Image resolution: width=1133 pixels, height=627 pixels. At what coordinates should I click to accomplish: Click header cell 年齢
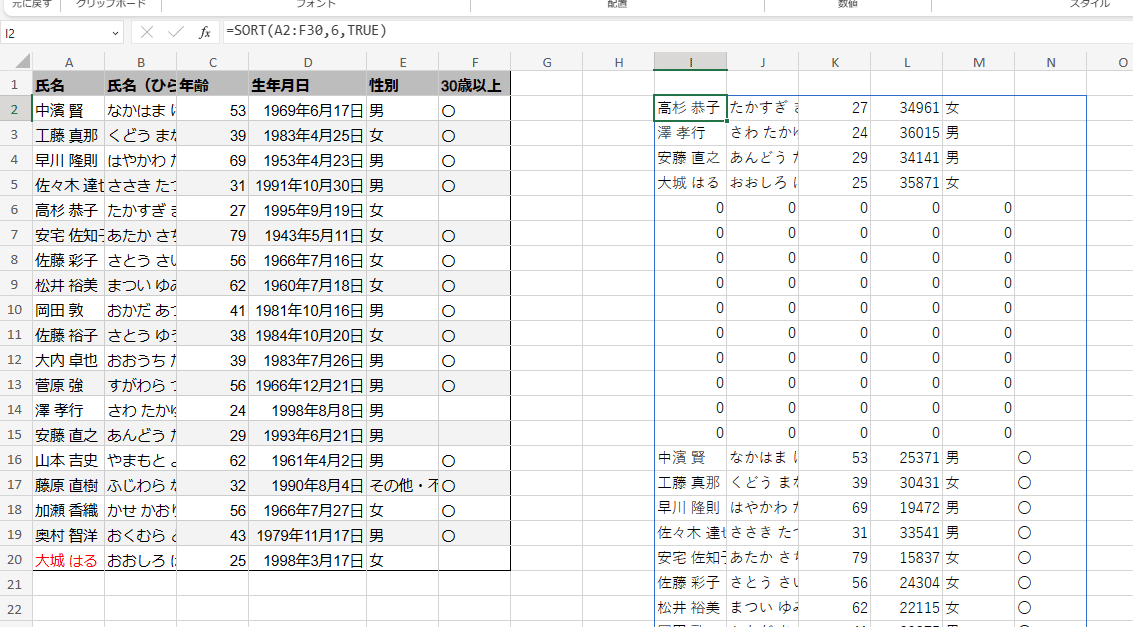point(212,85)
